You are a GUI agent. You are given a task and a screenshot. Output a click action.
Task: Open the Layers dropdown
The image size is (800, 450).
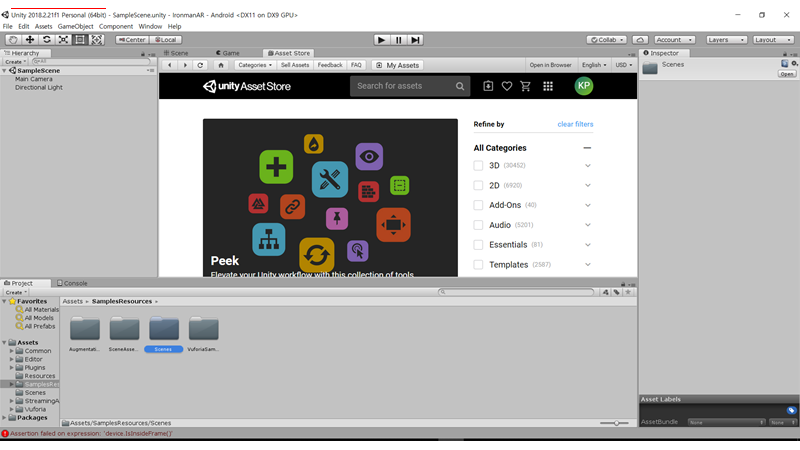726,40
